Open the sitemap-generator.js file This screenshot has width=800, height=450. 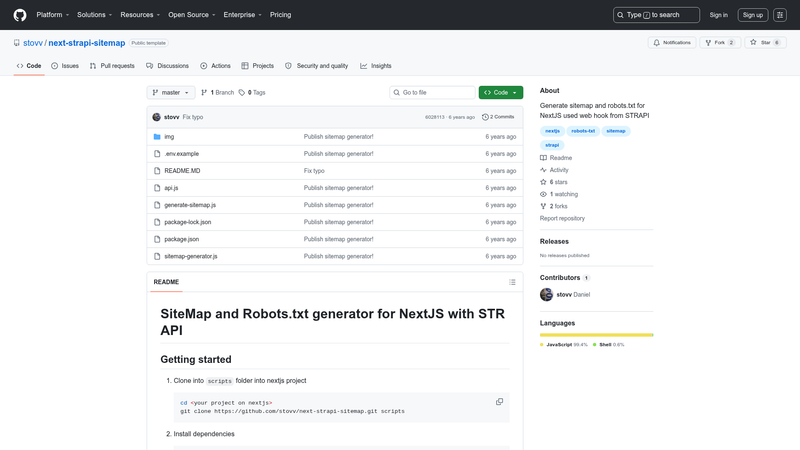(191, 256)
